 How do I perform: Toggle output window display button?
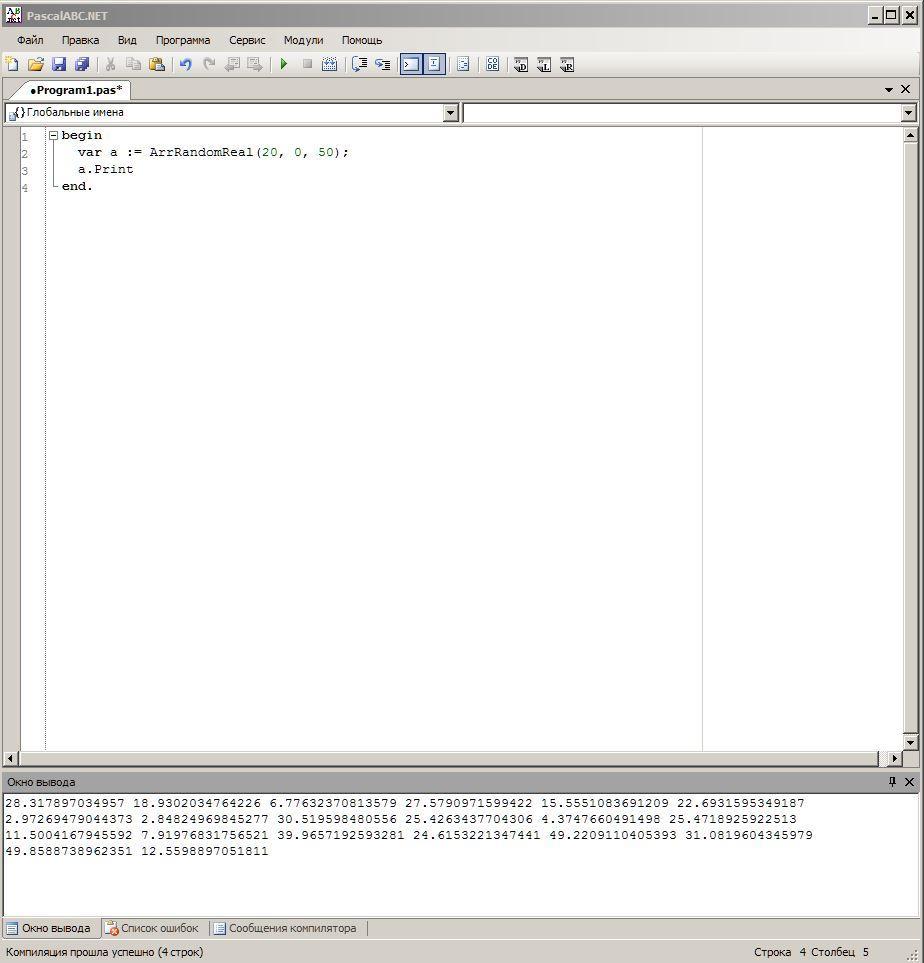(411, 64)
